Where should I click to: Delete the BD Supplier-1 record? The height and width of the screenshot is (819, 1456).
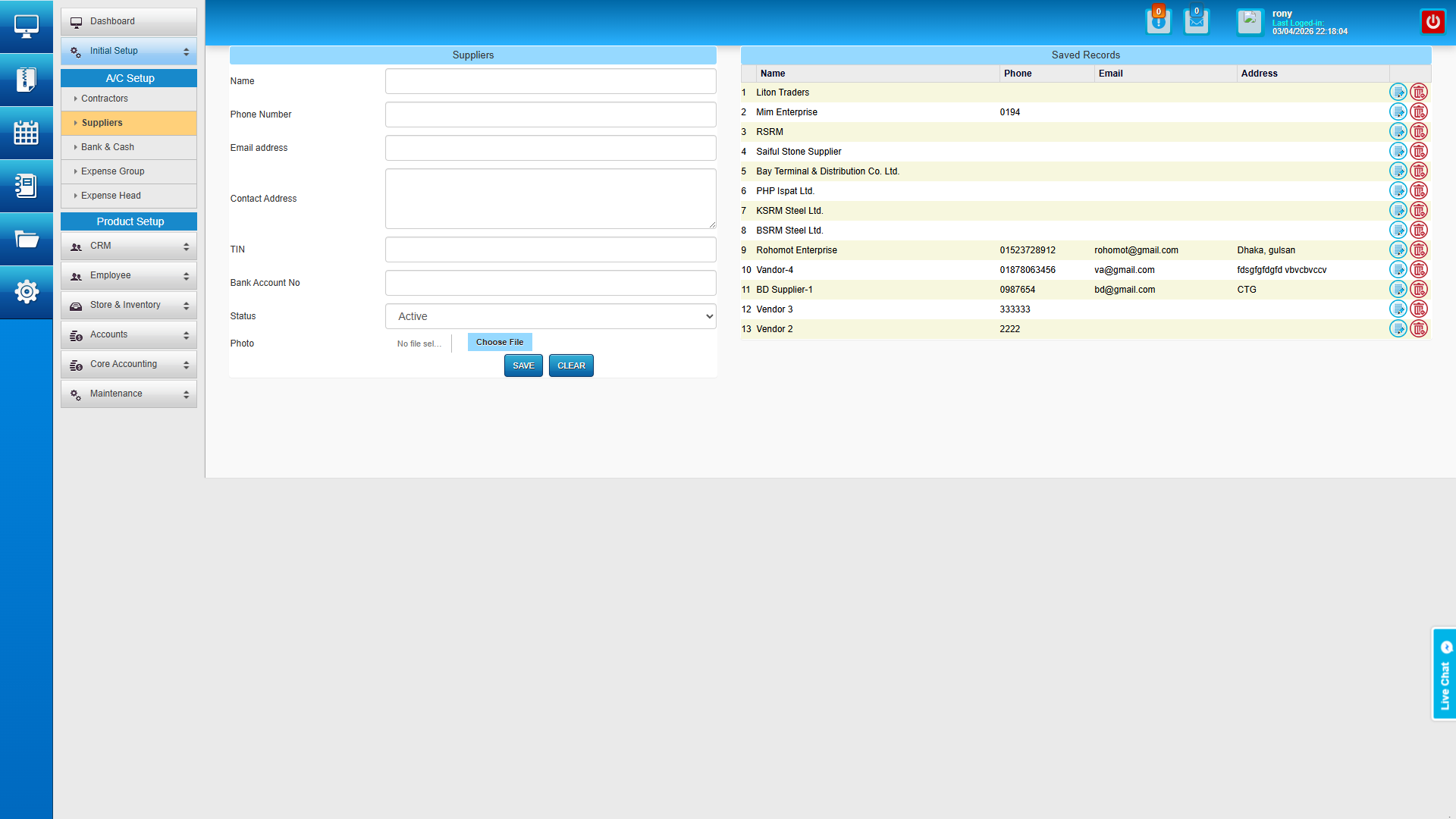[1419, 290]
